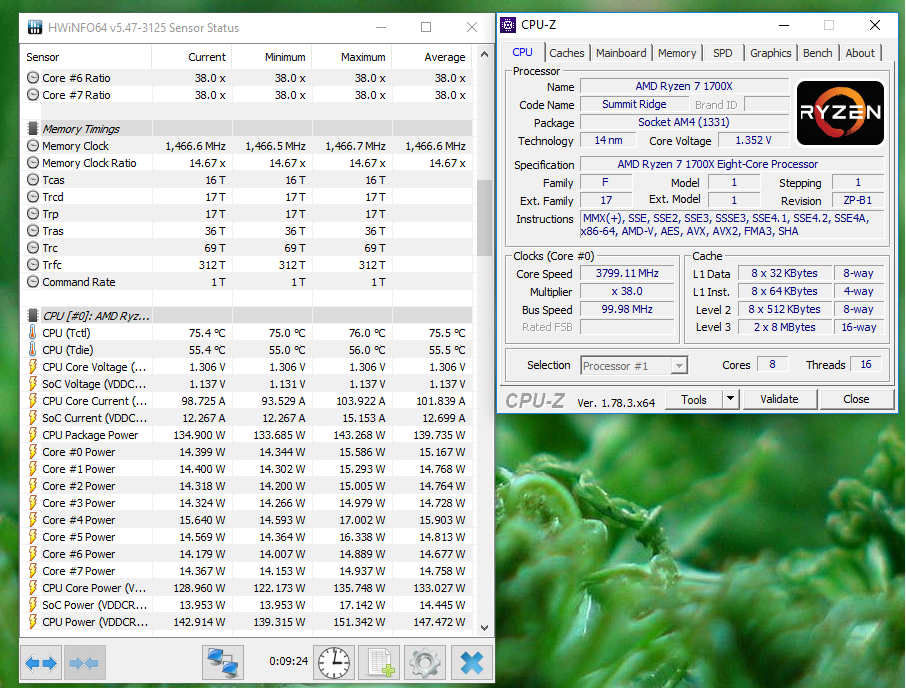Viewport: 906px width, 688px height.
Task: Open the Tools dropdown arrow in CPU-Z
Action: [x=730, y=399]
